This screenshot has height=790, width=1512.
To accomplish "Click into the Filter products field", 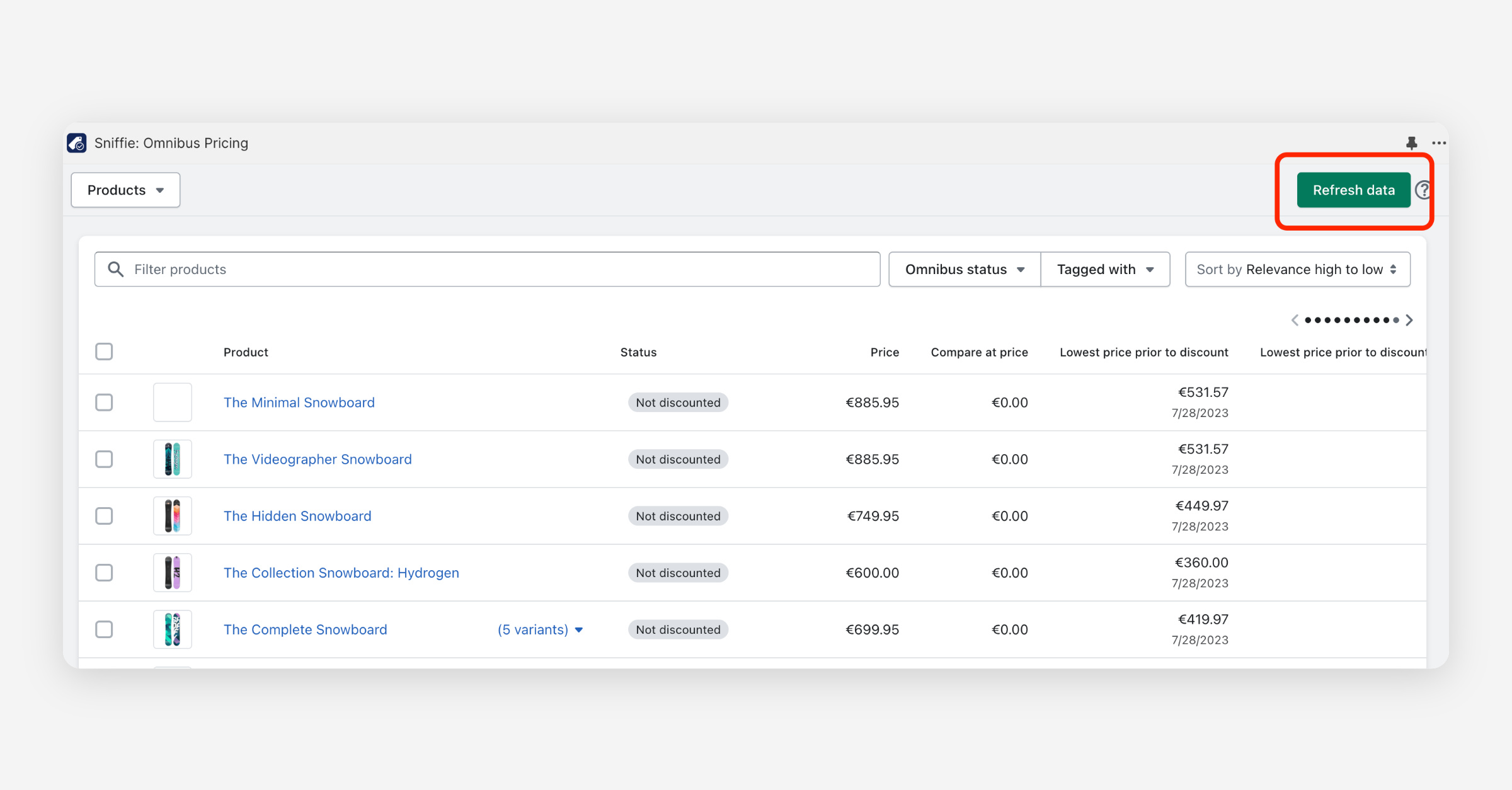I will coord(498,270).
